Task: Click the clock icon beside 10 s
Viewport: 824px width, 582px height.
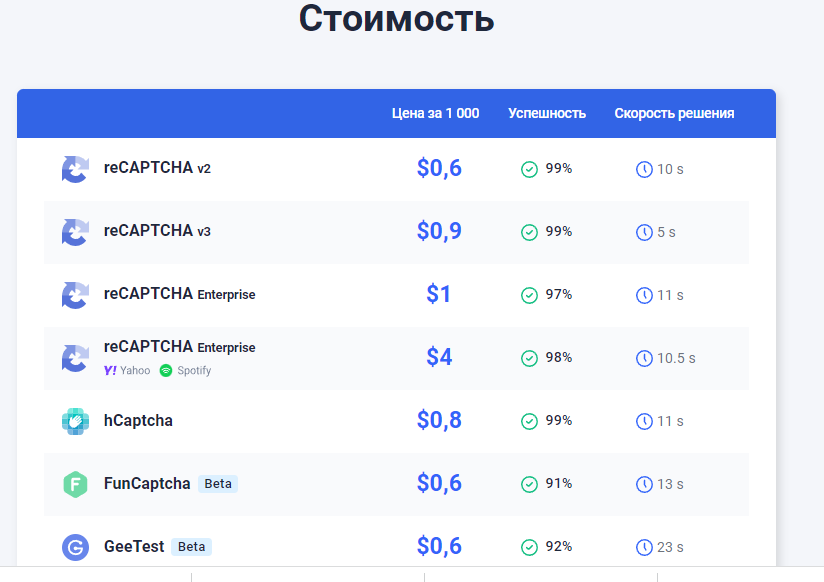Action: click(644, 169)
